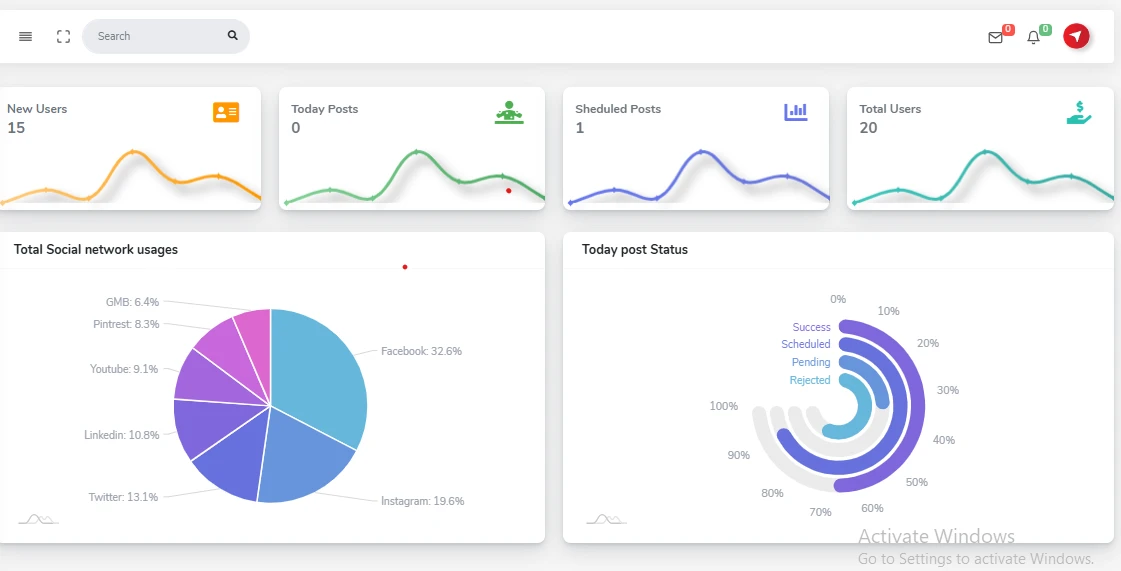This screenshot has height=571, width=1121.
Task: Click the Pending legend label
Action: point(810,362)
